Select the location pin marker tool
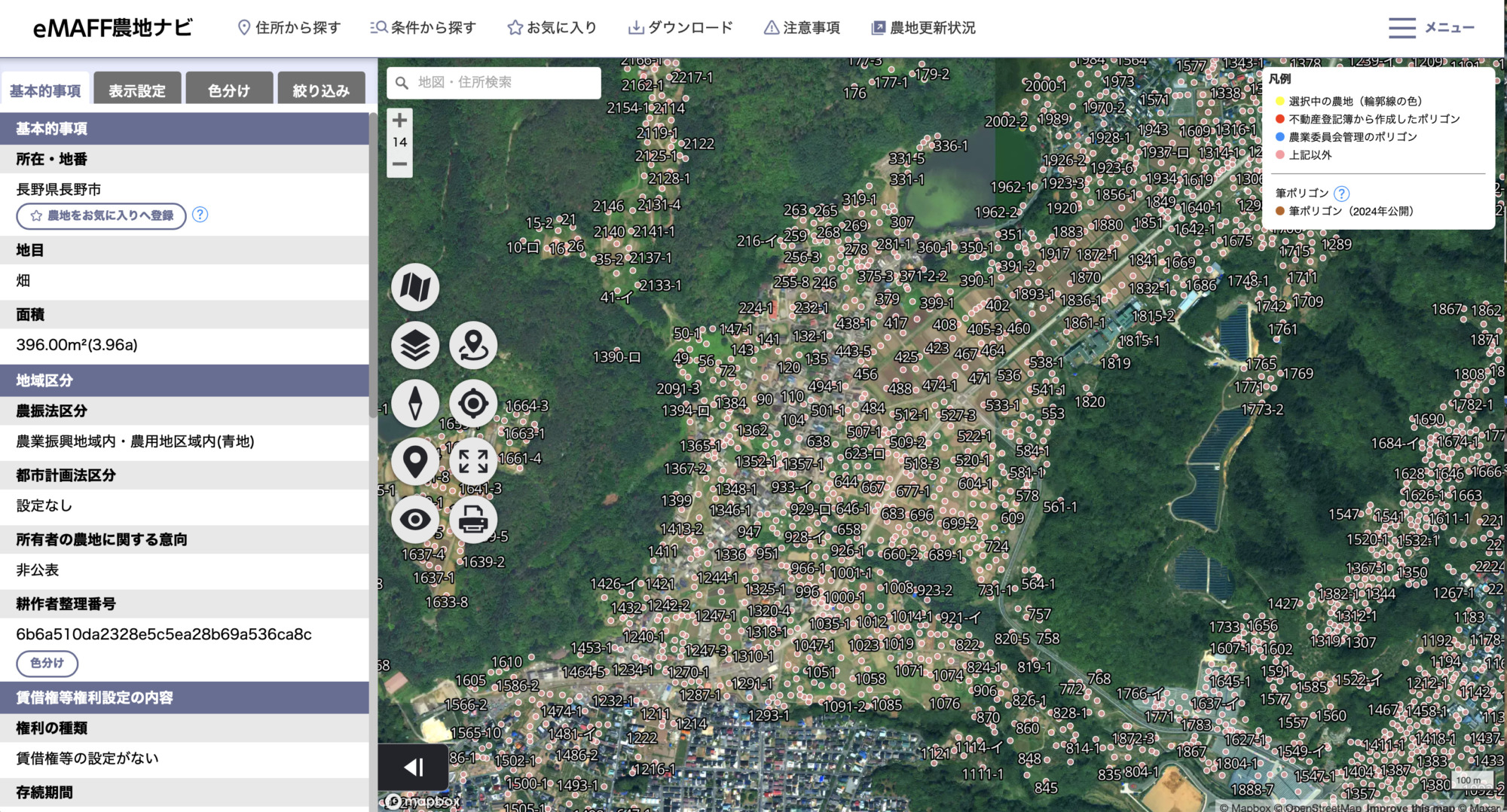1507x812 pixels. pos(414,461)
